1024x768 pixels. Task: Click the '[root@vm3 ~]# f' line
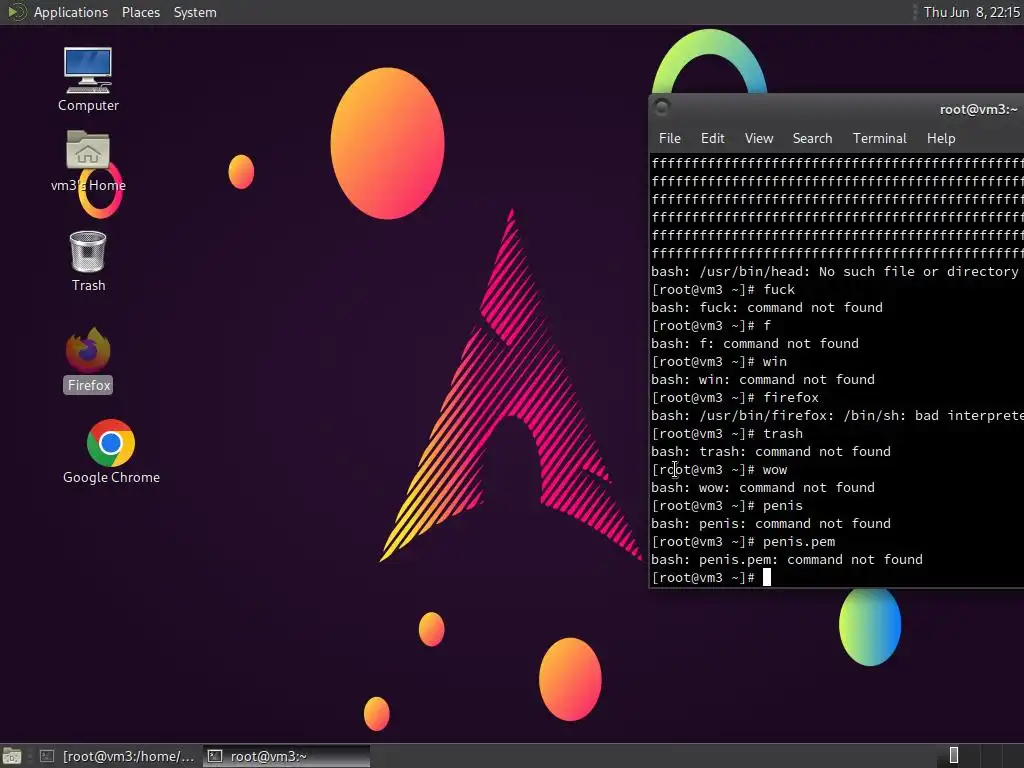[711, 325]
